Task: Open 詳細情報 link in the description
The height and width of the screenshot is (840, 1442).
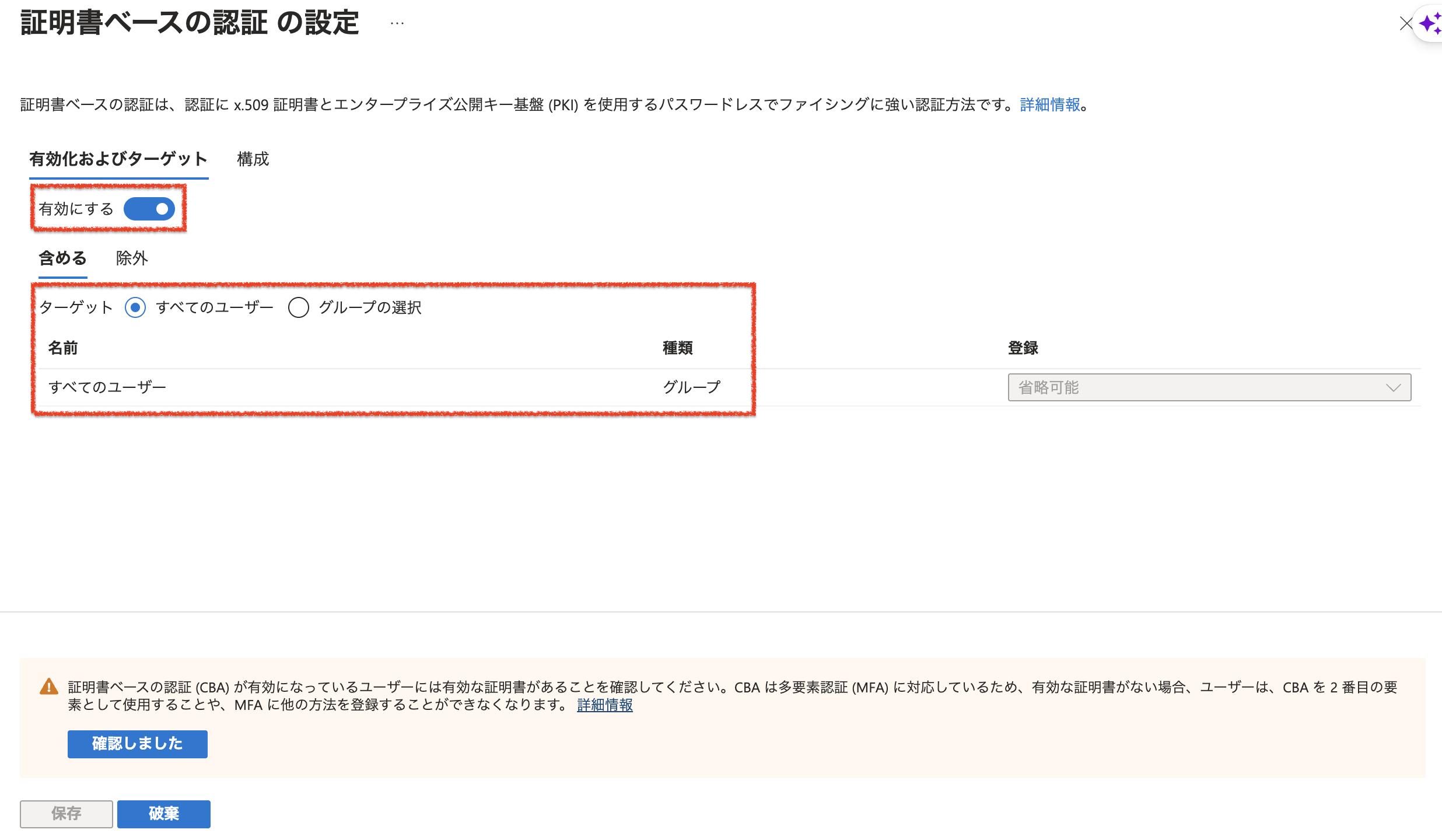Action: [x=1049, y=104]
